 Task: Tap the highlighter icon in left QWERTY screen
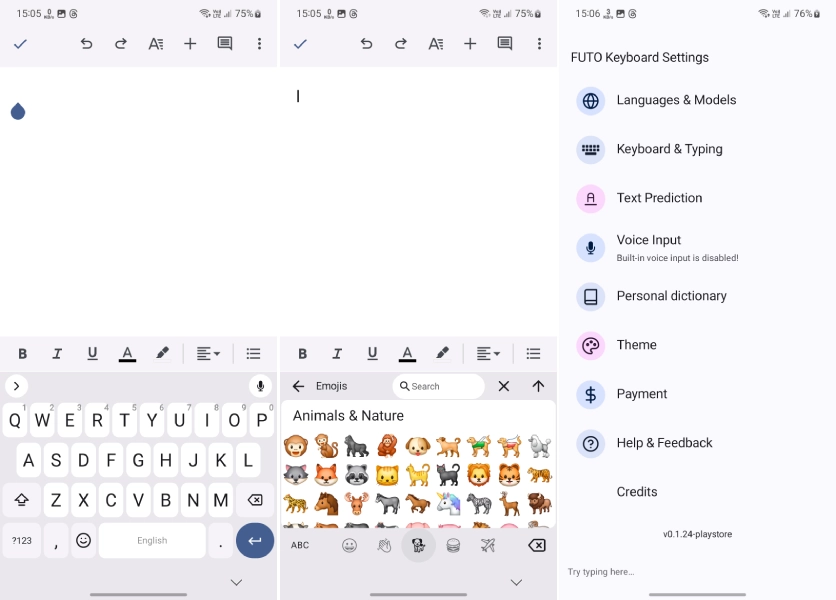click(x=162, y=353)
